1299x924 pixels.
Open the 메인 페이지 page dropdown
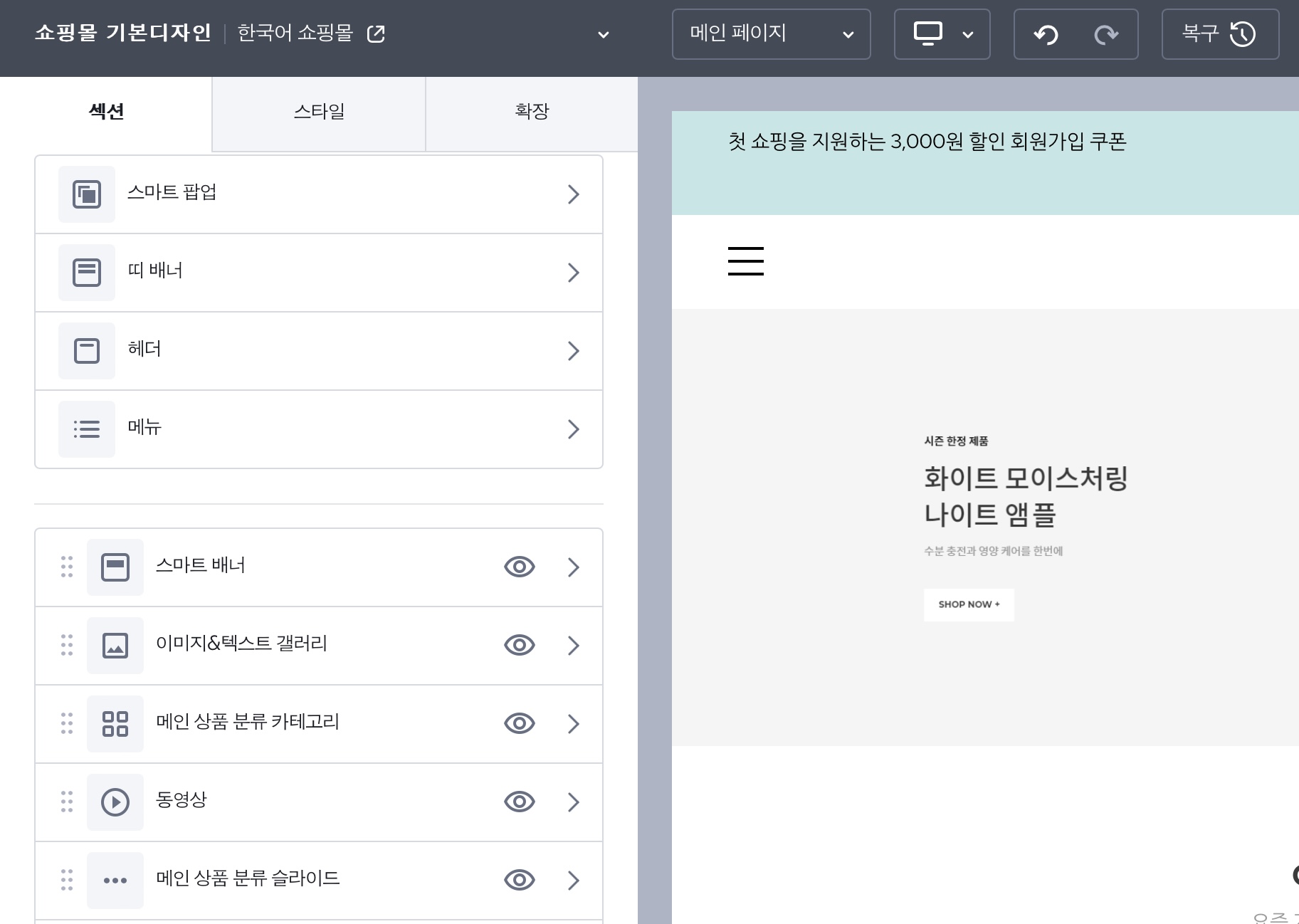point(771,34)
